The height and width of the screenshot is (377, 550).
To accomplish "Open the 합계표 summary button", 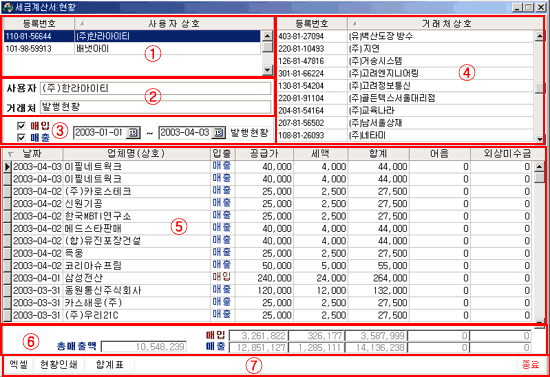I will 109,365.
